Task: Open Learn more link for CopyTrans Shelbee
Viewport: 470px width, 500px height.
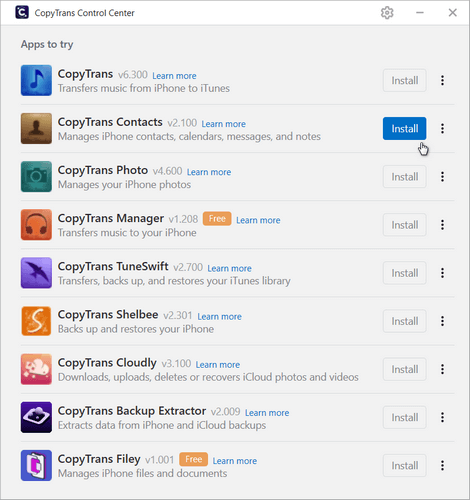Action: (x=219, y=316)
